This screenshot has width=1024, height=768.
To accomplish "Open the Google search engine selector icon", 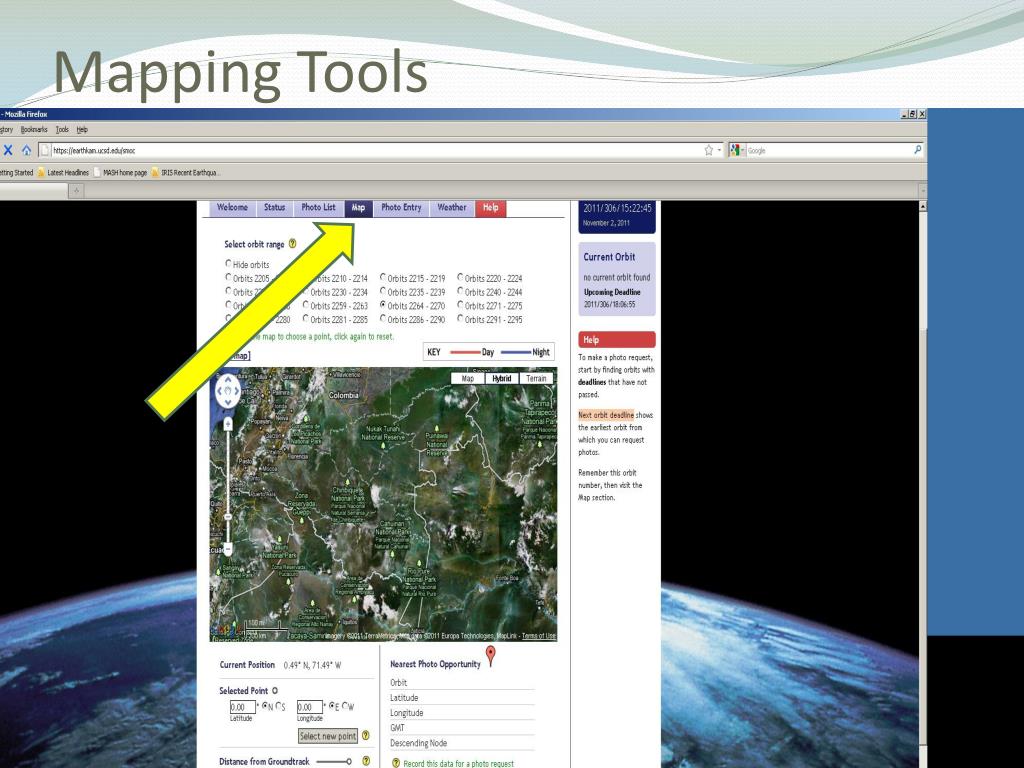I will click(735, 150).
